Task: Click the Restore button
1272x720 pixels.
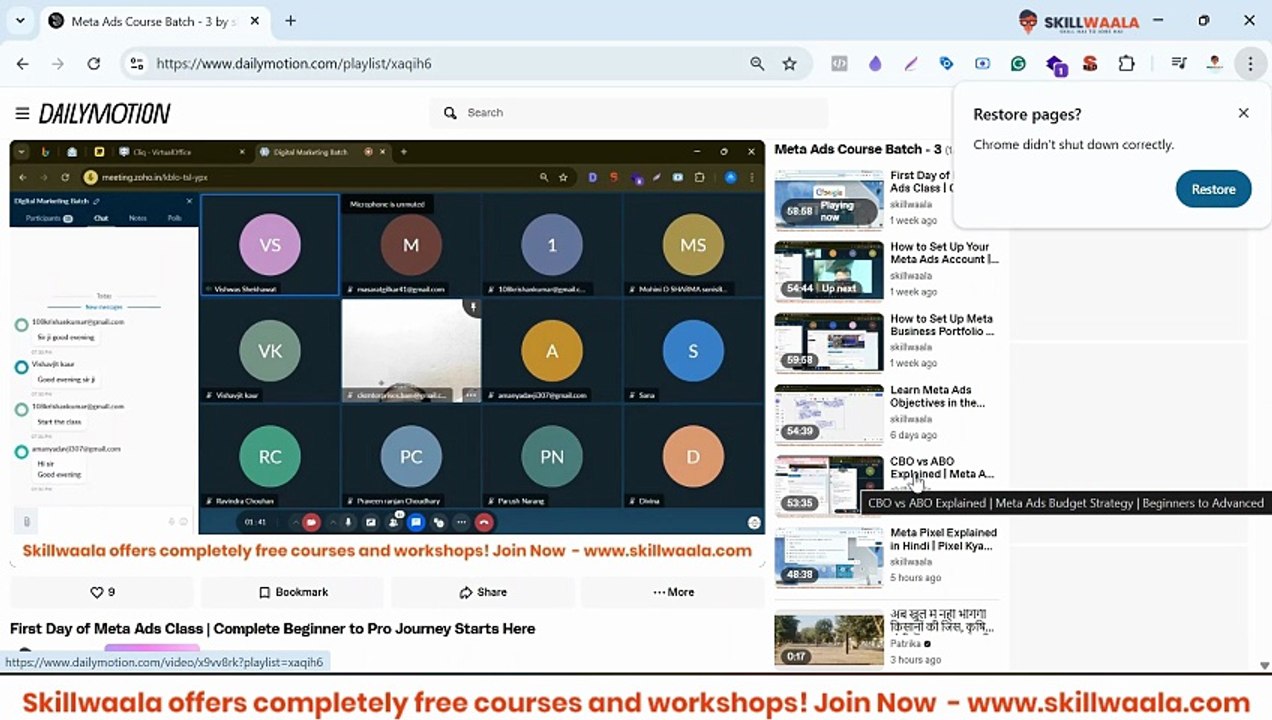Action: pos(1213,189)
